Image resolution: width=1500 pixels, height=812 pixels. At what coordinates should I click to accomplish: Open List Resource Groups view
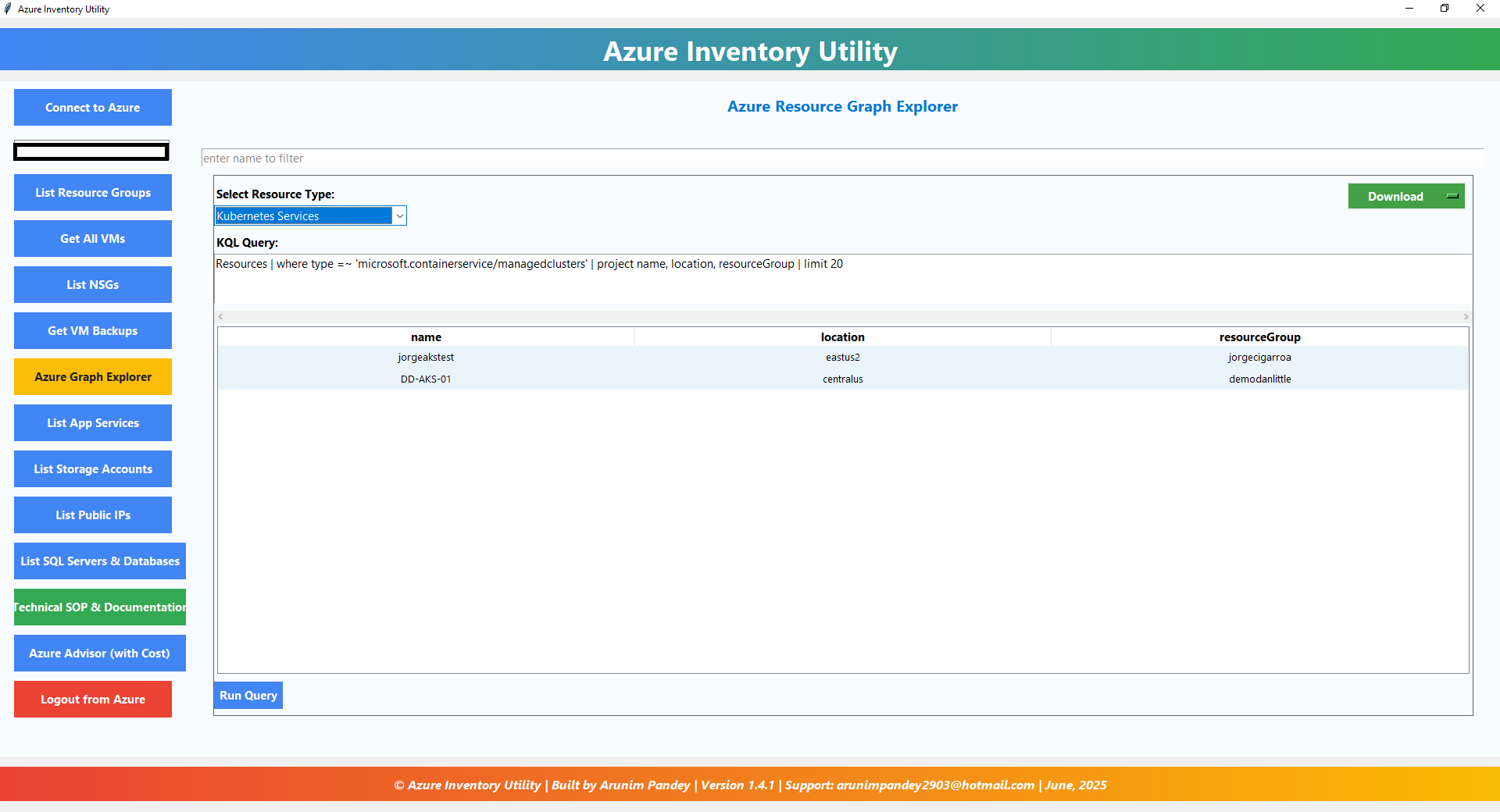[x=92, y=192]
